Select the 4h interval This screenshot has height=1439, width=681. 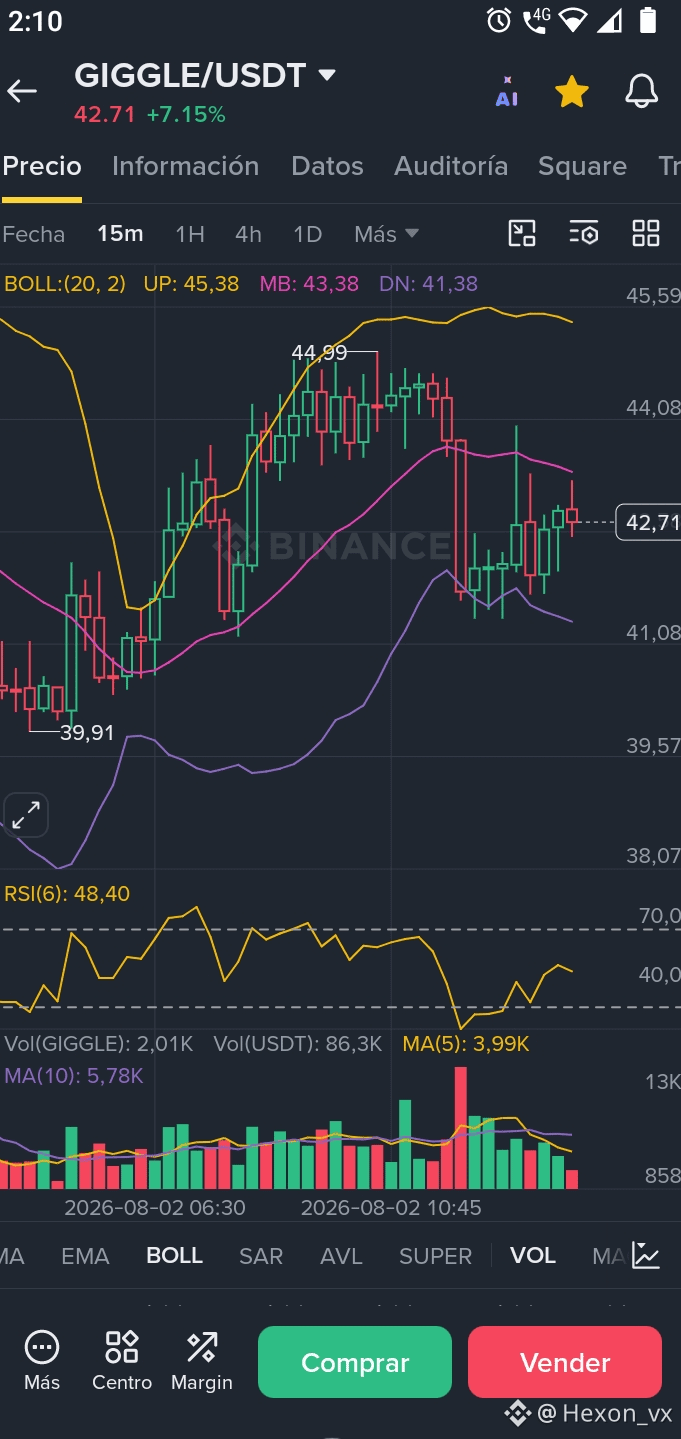click(x=248, y=234)
